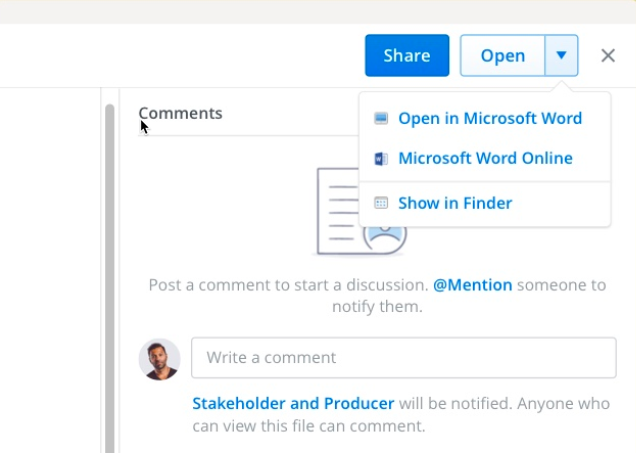Click the Open button

pyautogui.click(x=503, y=56)
